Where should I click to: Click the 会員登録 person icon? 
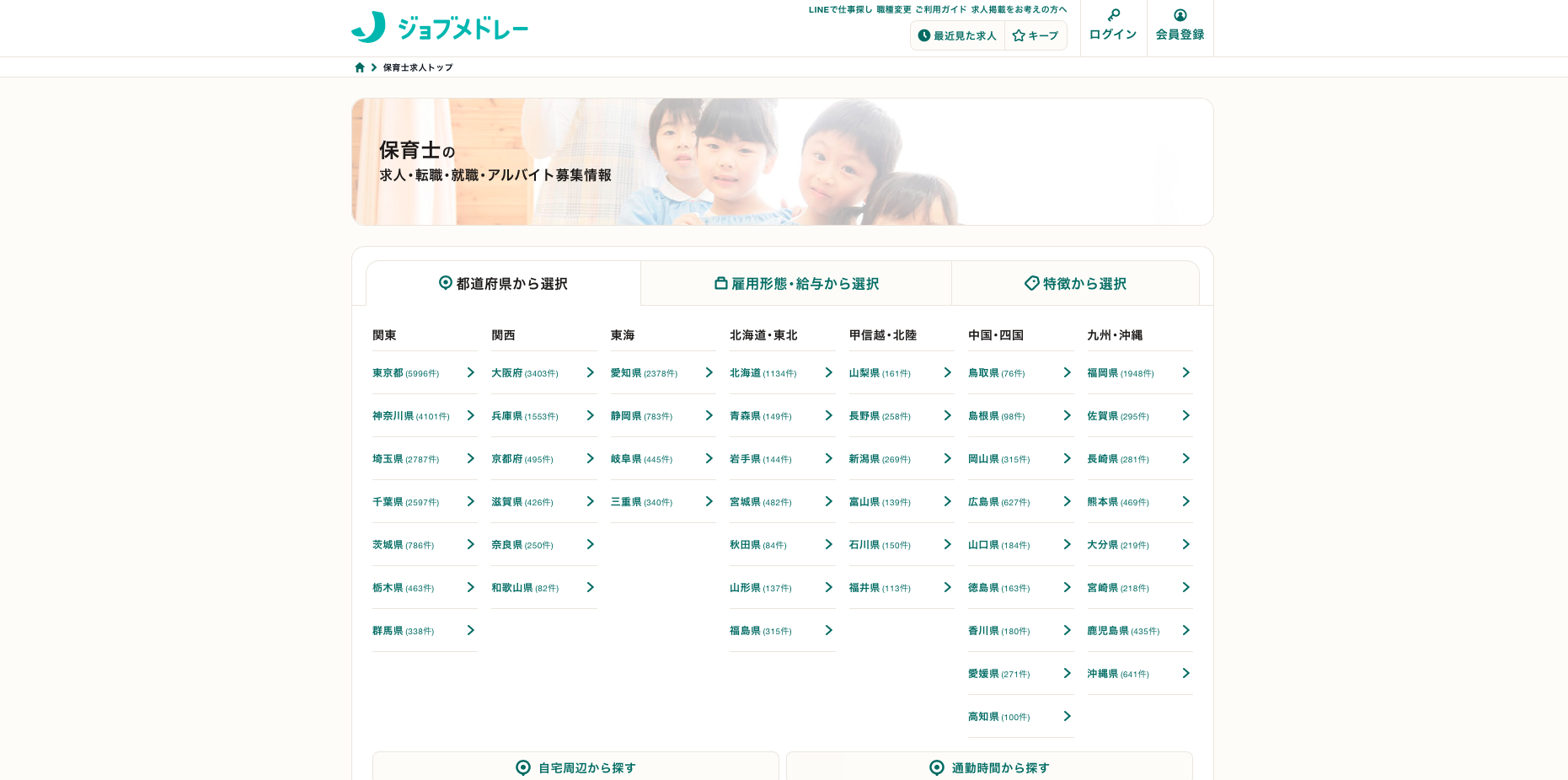pos(1180,15)
